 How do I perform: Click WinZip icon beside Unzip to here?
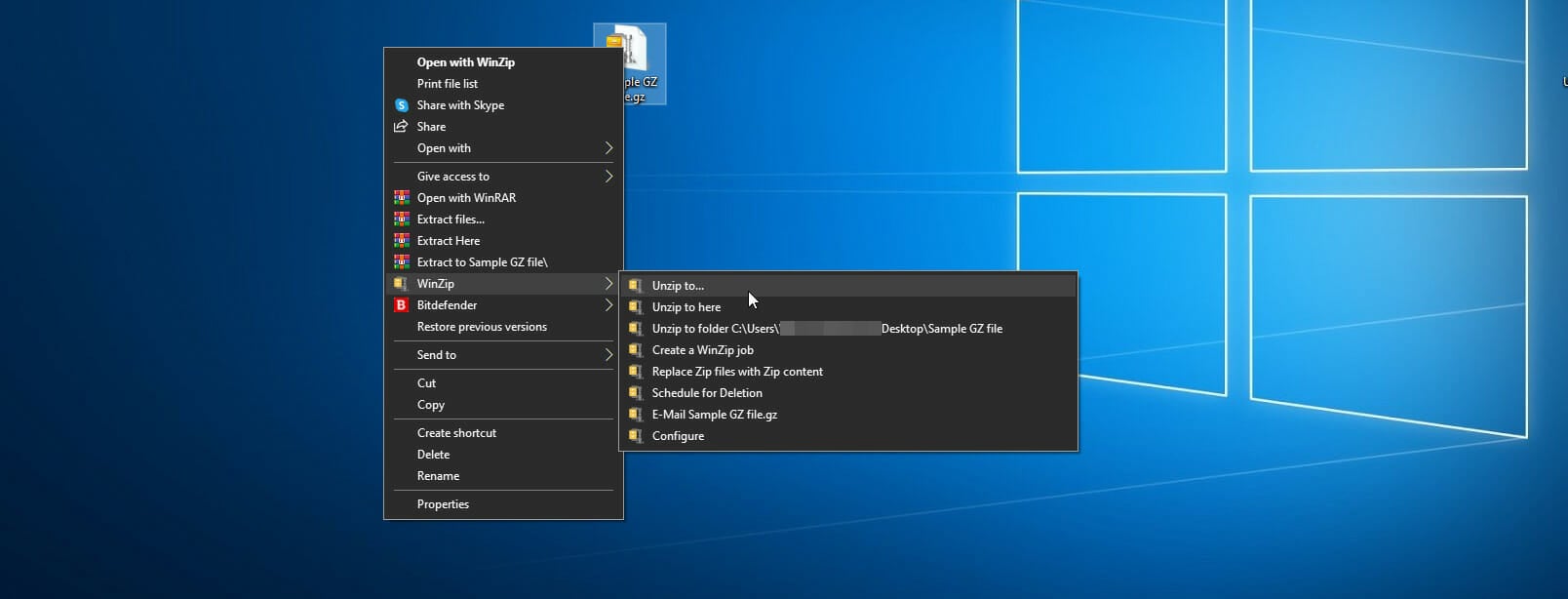coord(635,307)
